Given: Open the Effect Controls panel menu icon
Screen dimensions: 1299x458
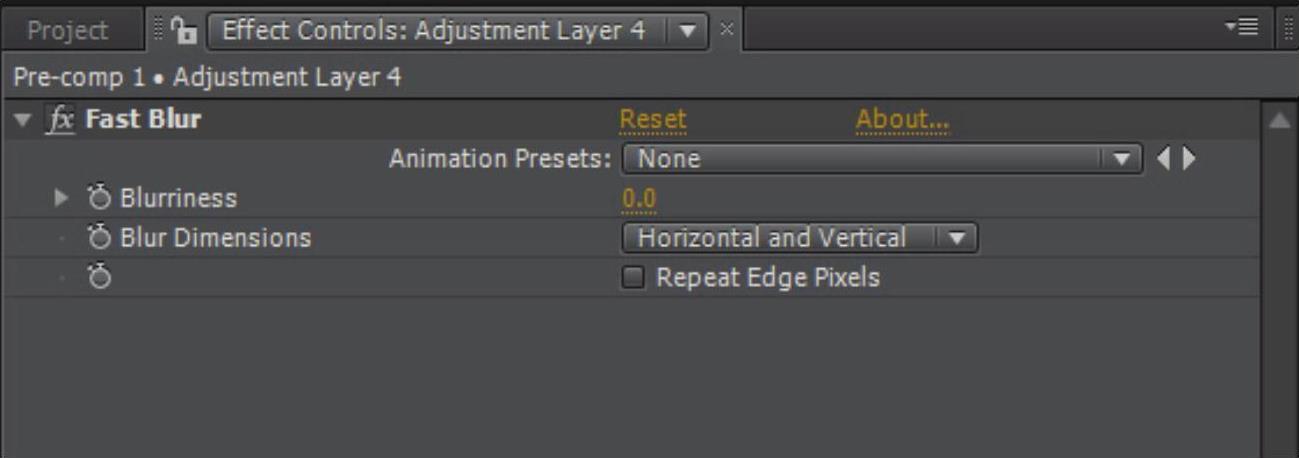Looking at the screenshot, I should pos(1246,29).
